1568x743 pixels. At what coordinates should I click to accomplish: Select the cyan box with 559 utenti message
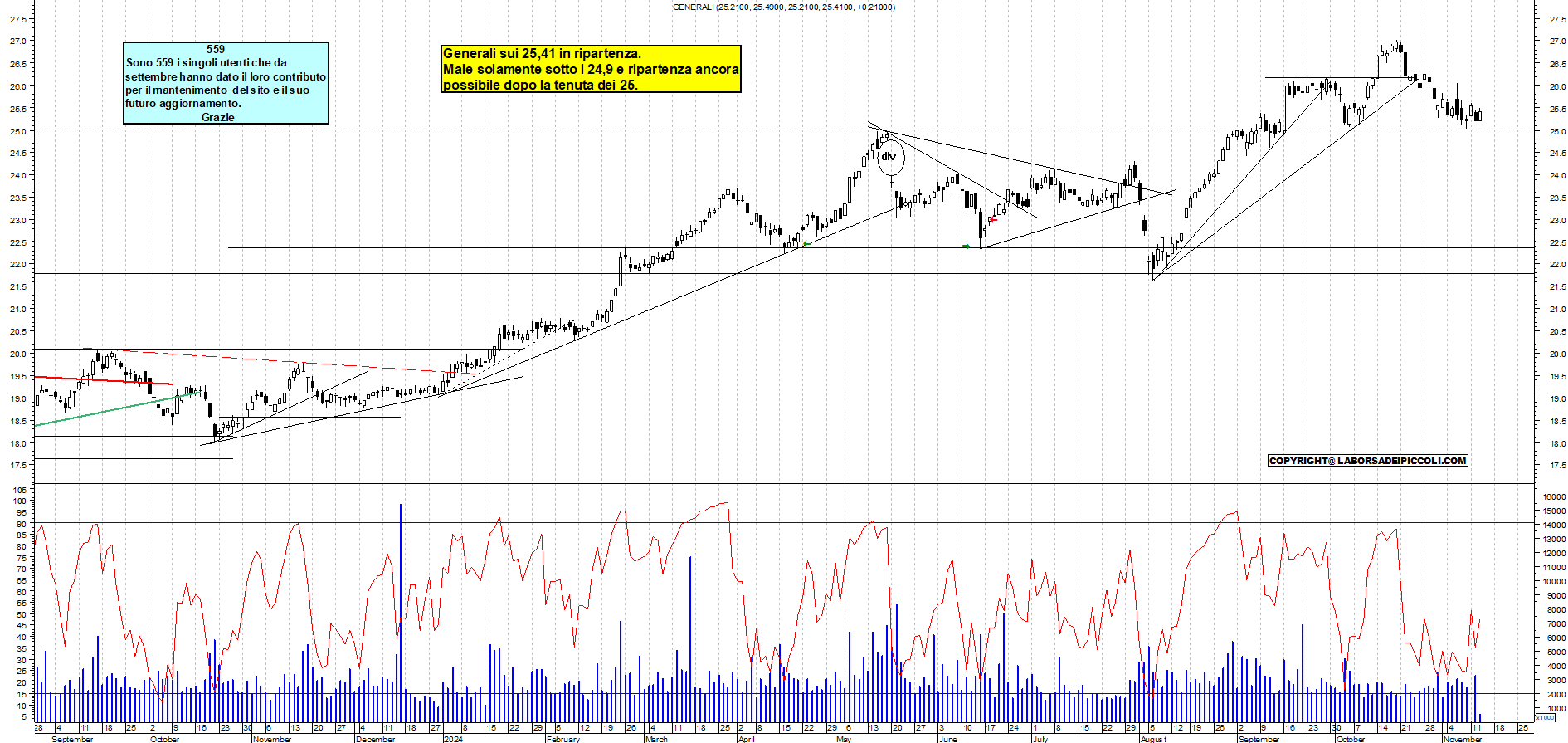(x=226, y=83)
